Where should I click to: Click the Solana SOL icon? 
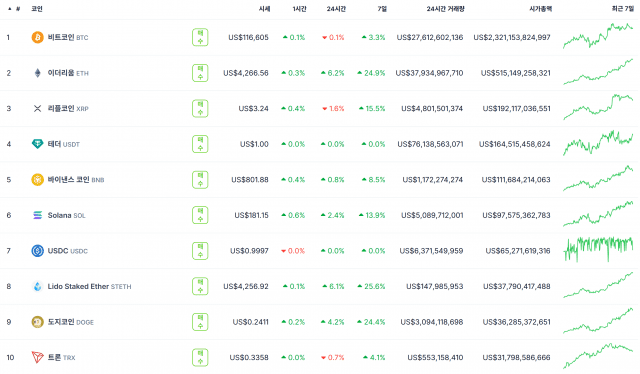coord(38,215)
